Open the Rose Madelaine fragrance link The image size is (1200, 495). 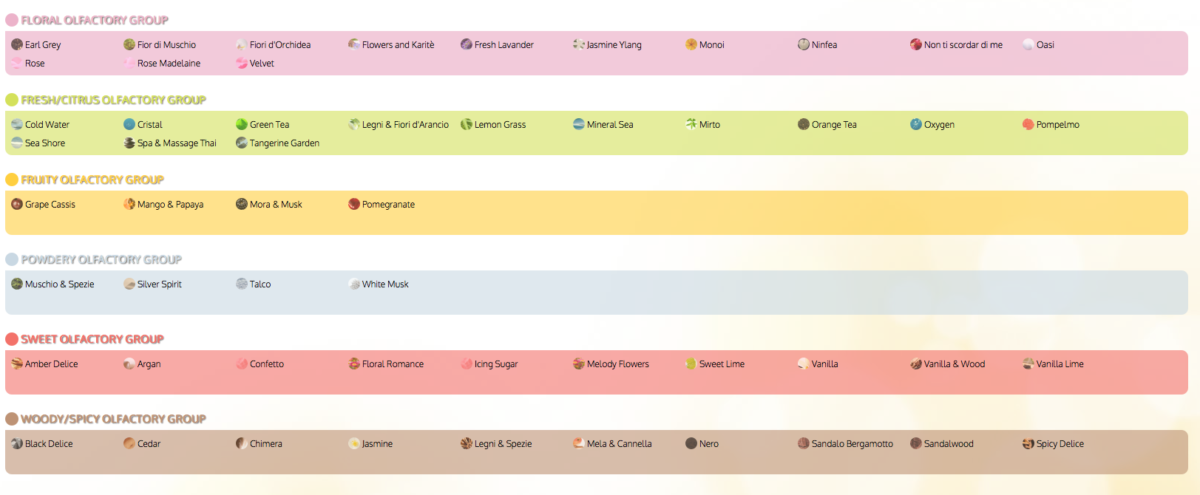point(168,64)
